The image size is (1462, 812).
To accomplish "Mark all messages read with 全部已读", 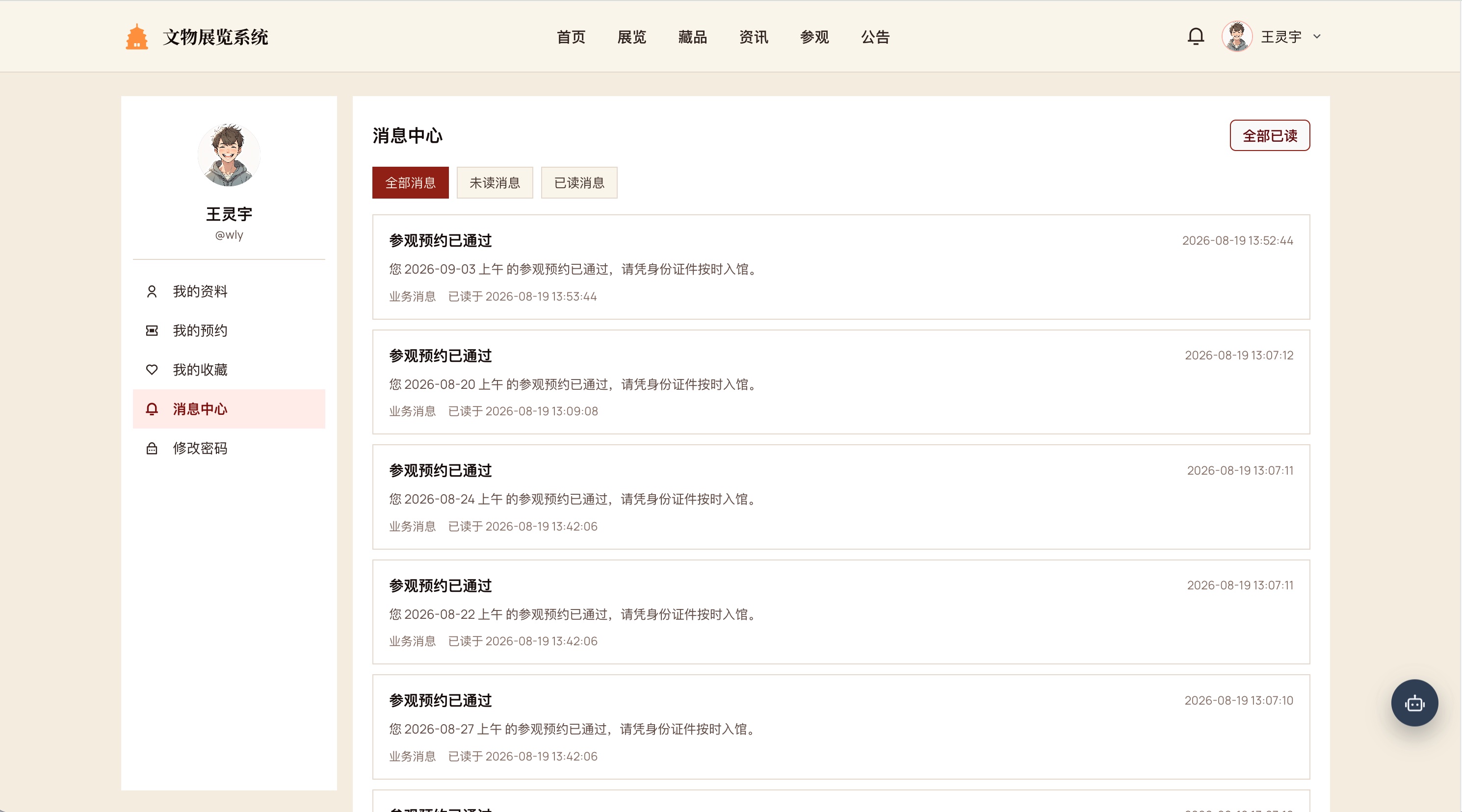I will point(1270,136).
